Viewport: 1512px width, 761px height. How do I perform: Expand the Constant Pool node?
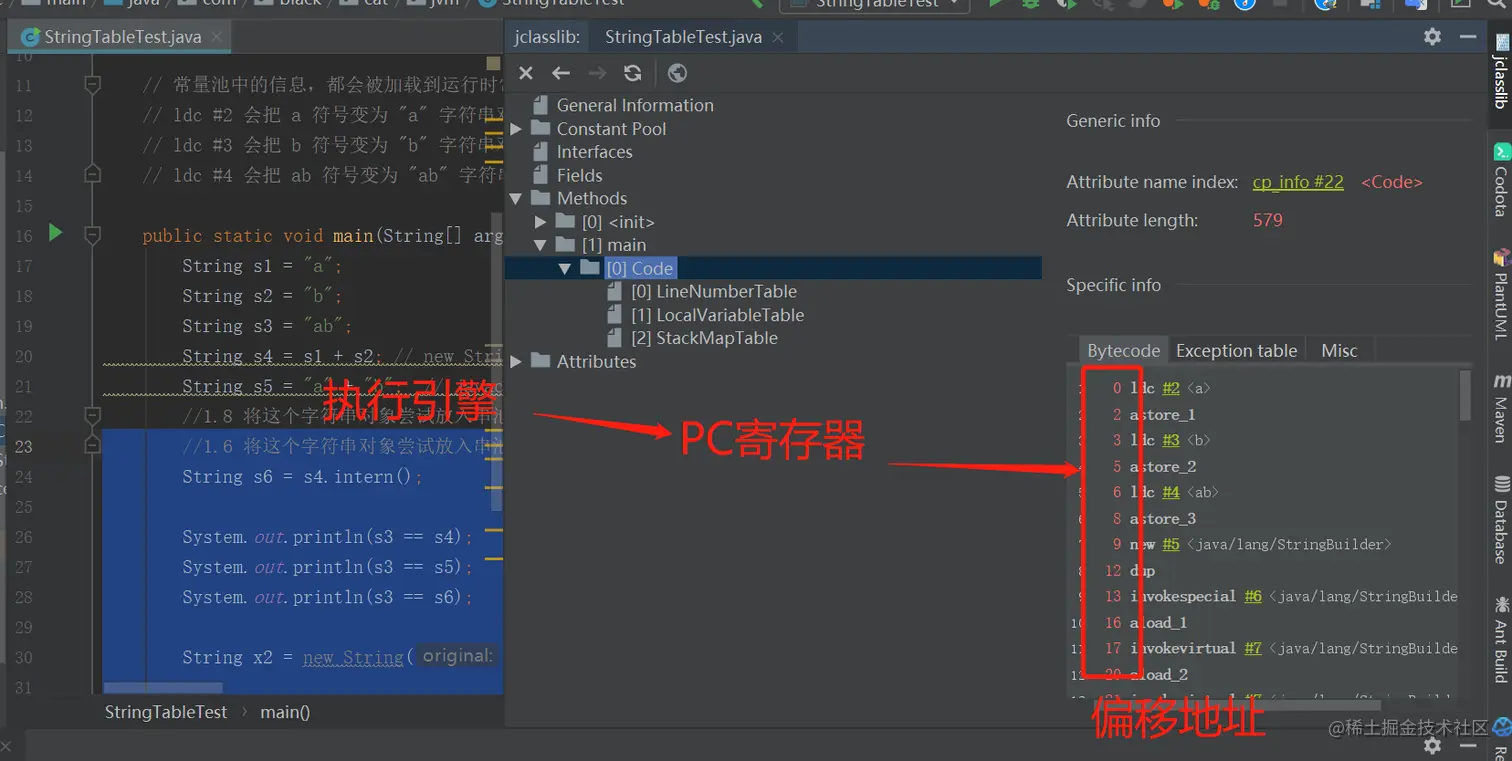(x=516, y=129)
